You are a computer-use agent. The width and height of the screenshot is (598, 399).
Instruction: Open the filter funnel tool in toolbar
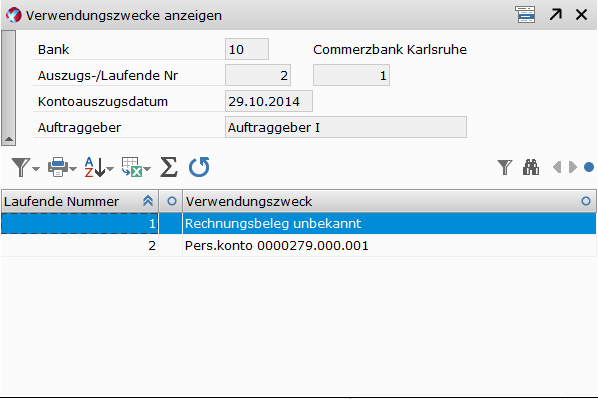[20, 167]
